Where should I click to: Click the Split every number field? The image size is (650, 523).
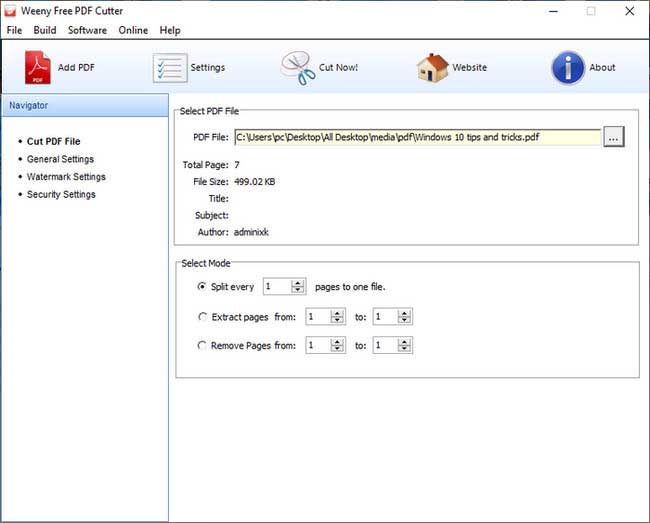pos(277,286)
